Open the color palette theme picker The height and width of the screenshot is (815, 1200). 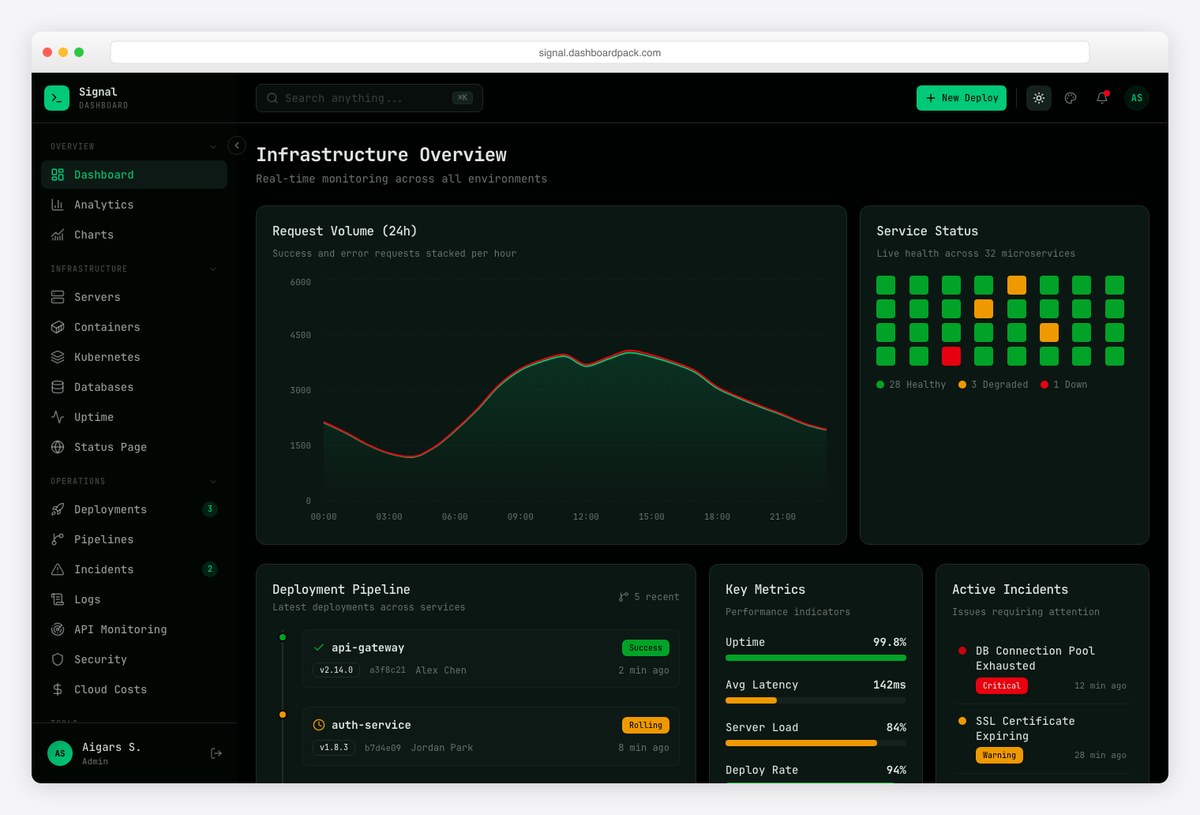pyautogui.click(x=1071, y=98)
